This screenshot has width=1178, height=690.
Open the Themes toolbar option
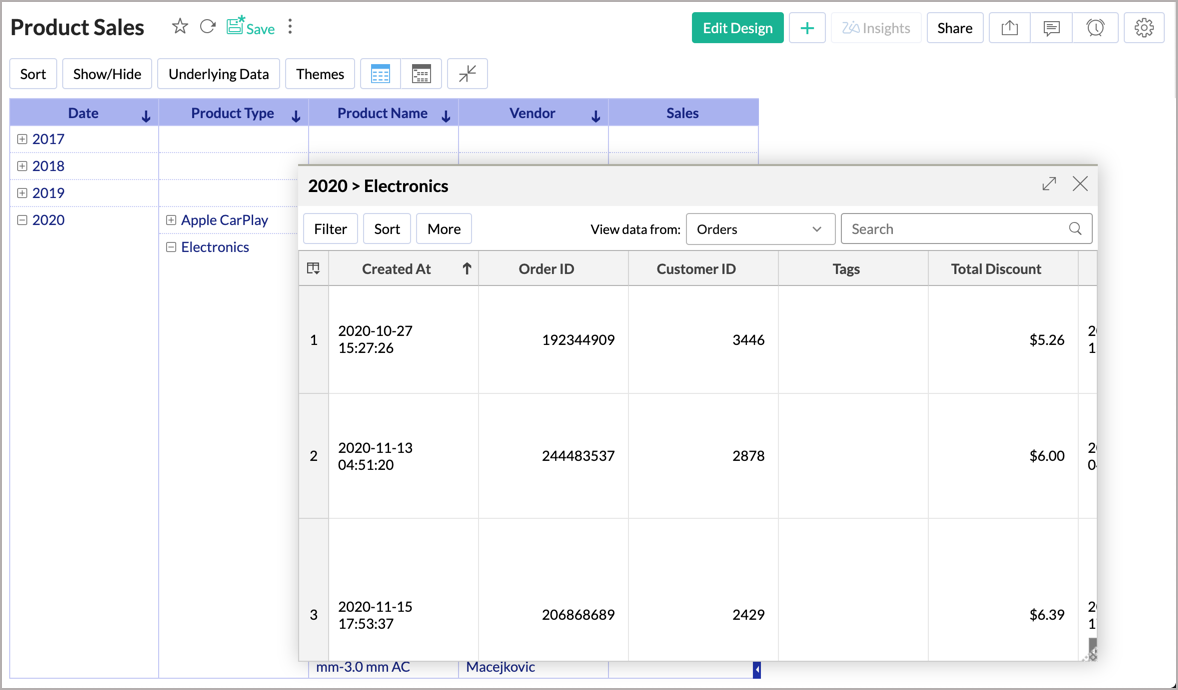click(x=320, y=74)
